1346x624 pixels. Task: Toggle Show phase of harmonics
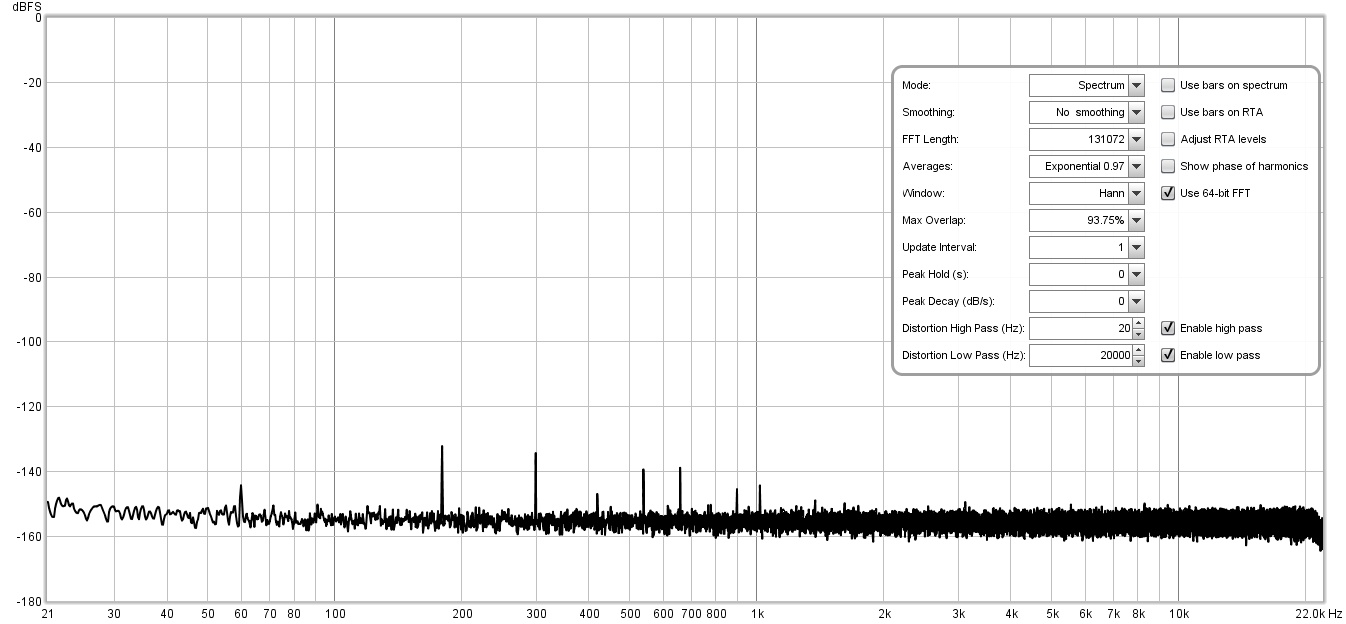coord(1167,167)
